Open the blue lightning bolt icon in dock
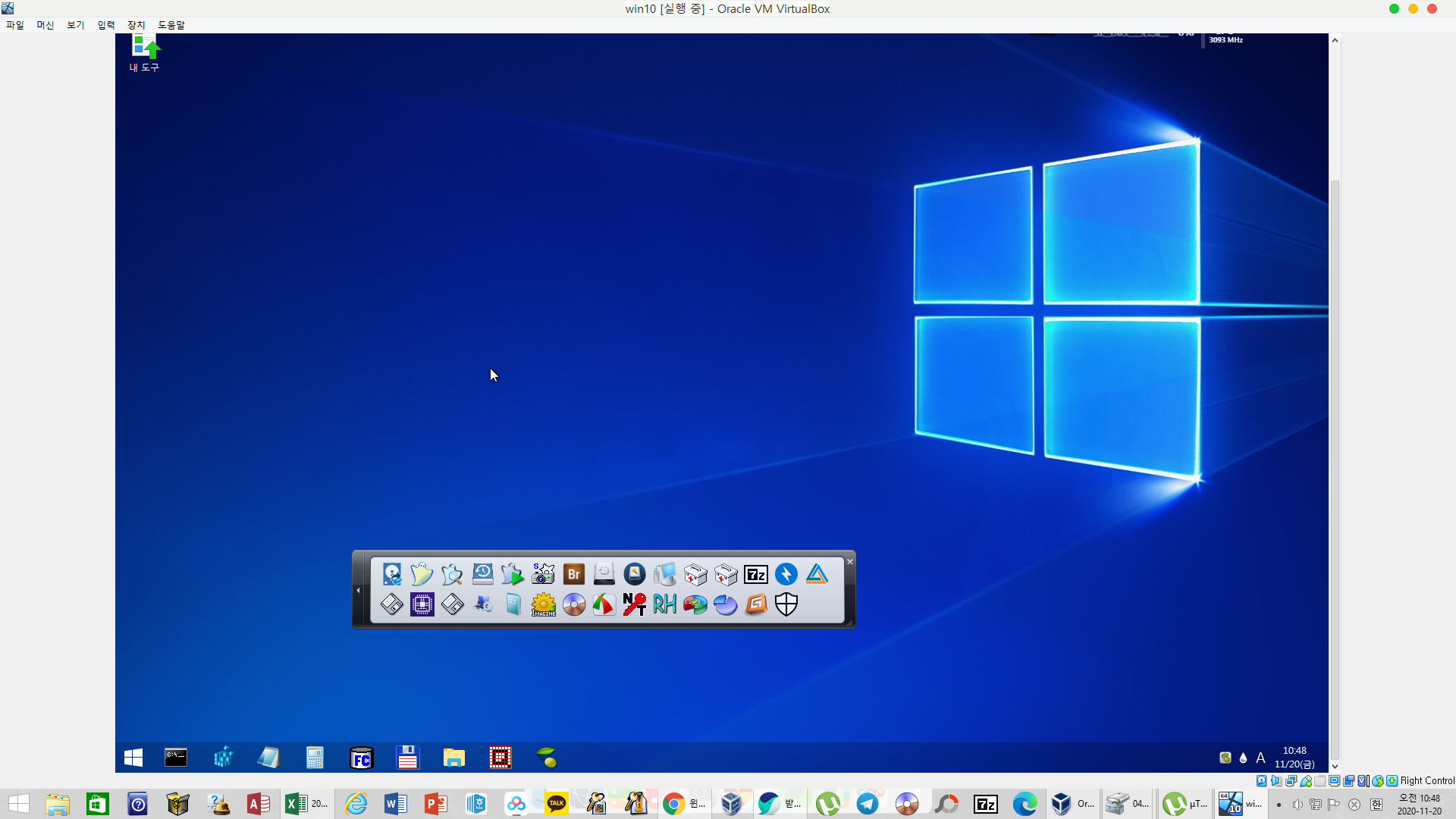This screenshot has width=1456, height=819. [786, 574]
